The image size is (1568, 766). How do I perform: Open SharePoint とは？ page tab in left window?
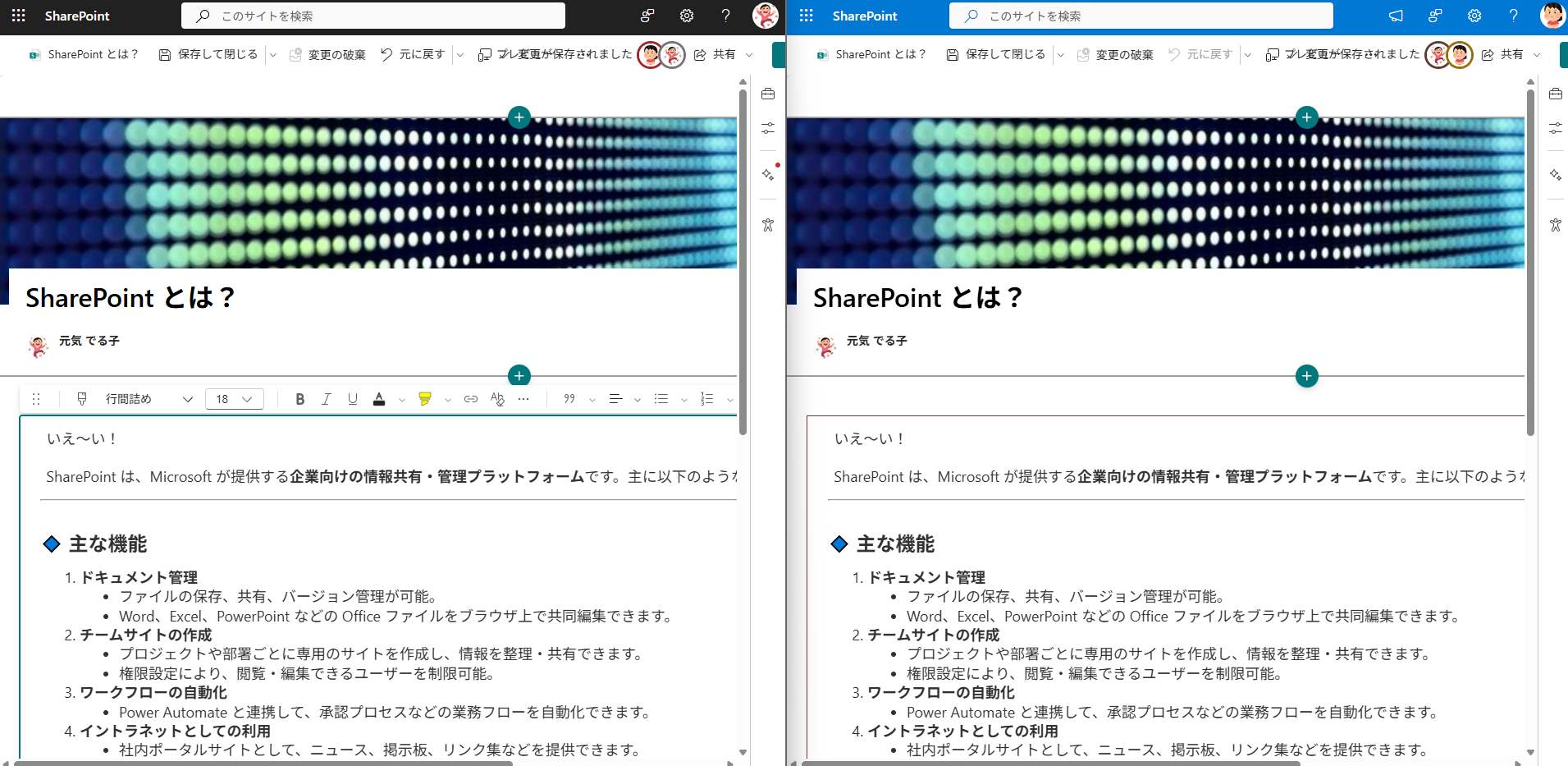coord(84,55)
